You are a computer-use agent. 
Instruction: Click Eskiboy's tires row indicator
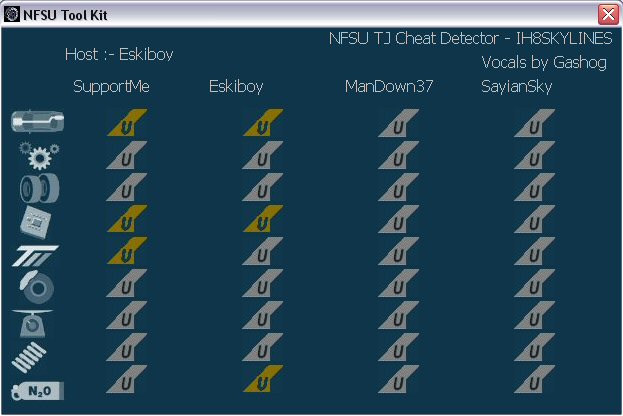(263, 187)
